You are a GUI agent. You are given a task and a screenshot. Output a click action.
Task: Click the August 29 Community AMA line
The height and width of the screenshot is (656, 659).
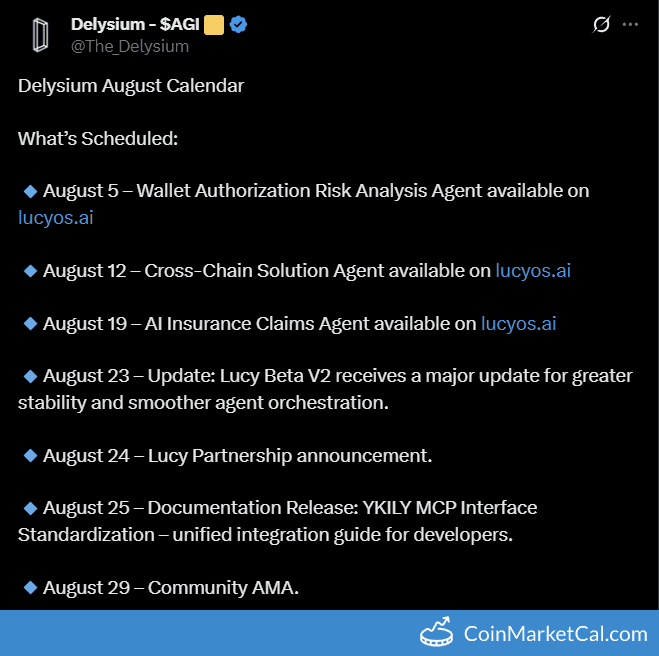(170, 587)
